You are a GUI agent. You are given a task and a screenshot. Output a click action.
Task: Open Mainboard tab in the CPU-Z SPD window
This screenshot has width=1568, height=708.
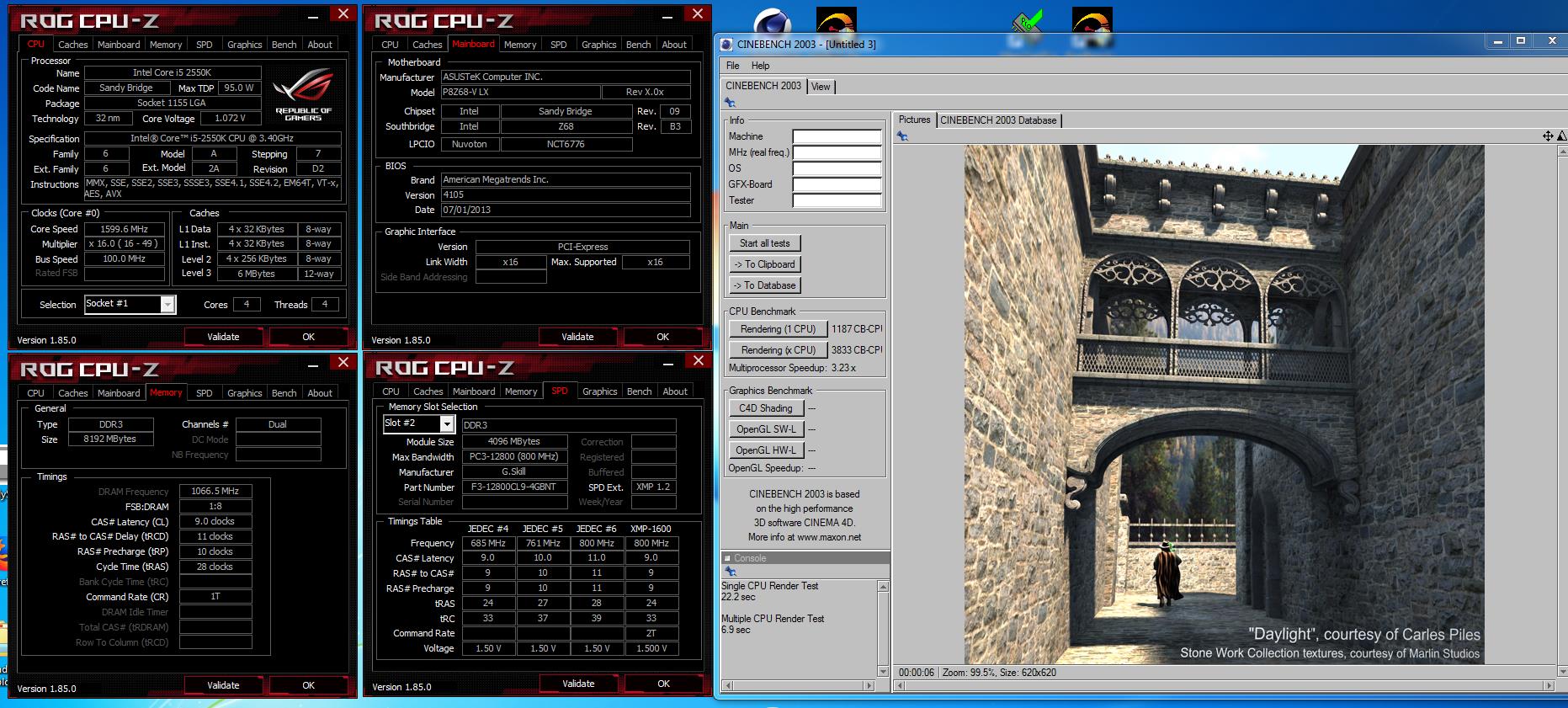click(474, 391)
